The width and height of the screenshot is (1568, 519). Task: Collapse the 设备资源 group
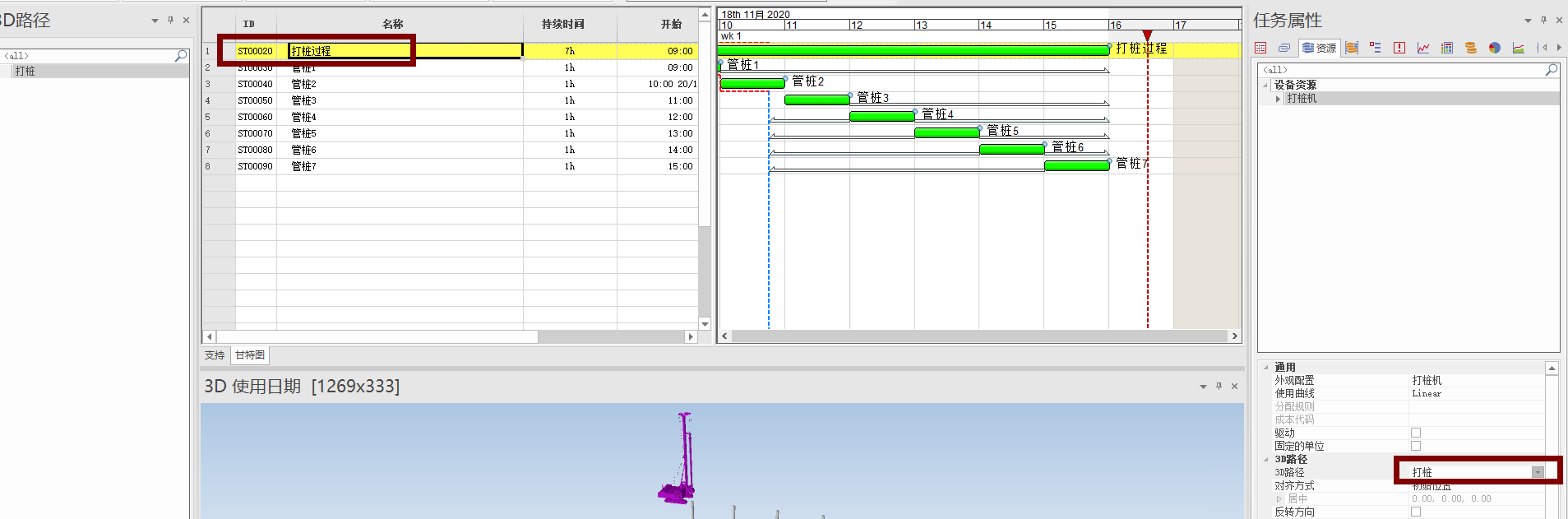(1265, 86)
